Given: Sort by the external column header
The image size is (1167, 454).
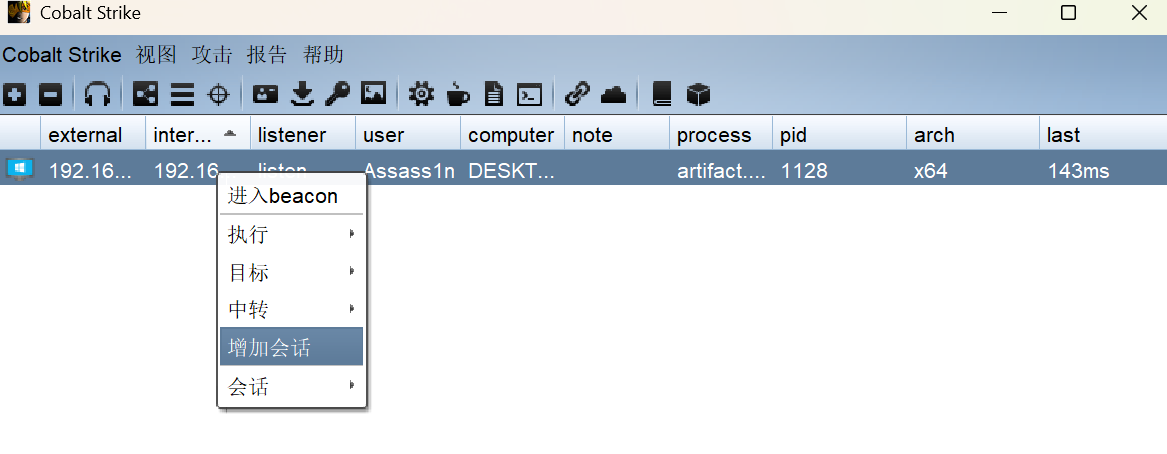Looking at the screenshot, I should pos(93,135).
